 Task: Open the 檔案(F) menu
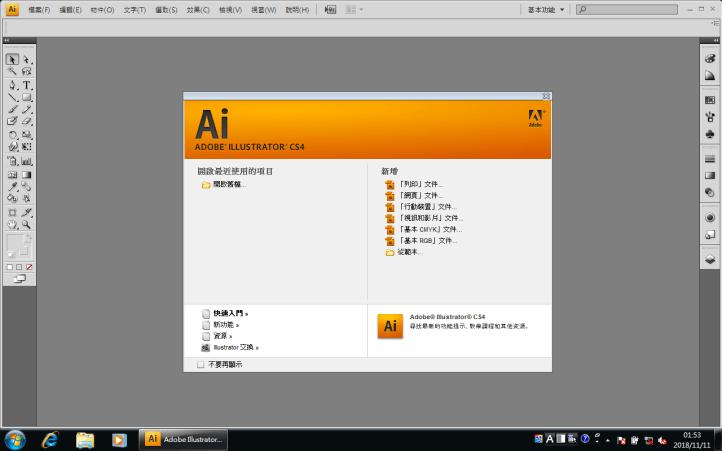coord(41,9)
